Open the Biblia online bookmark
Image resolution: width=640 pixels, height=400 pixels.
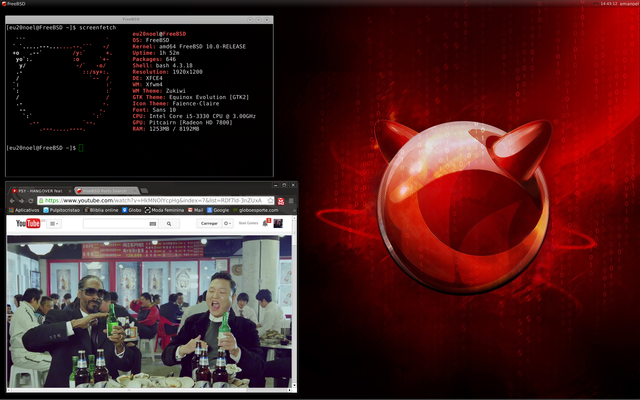pos(101,210)
